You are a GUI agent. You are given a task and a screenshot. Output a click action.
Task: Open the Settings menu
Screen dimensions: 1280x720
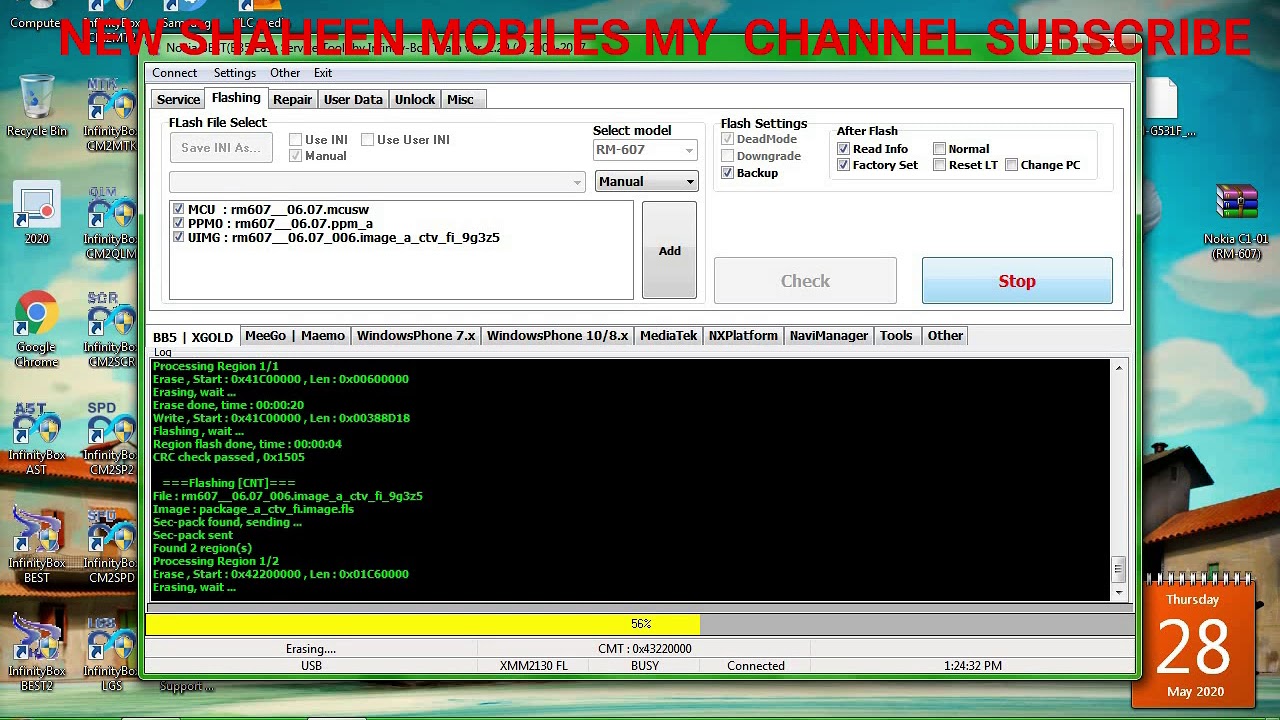[235, 73]
